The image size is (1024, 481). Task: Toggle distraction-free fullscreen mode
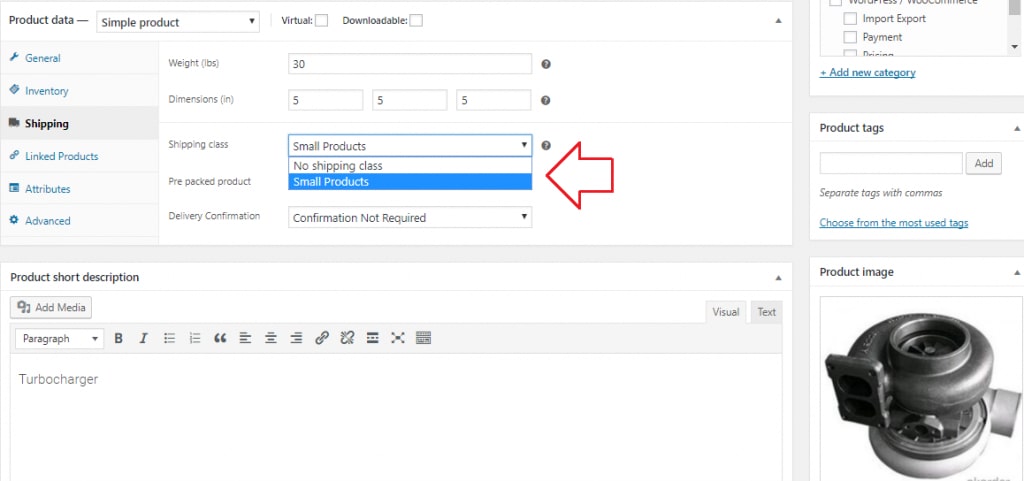click(398, 338)
